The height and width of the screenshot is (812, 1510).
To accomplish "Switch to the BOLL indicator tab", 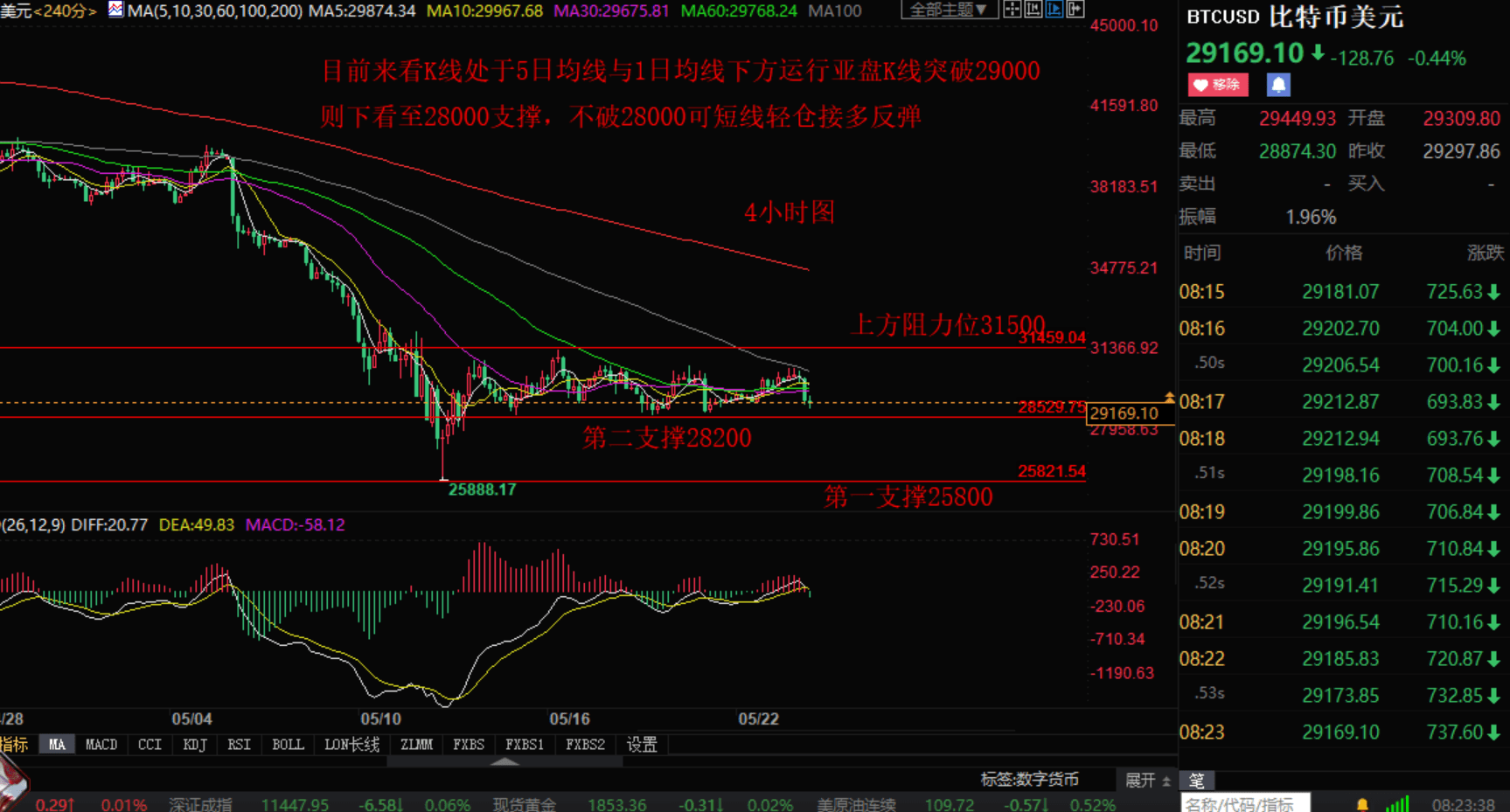I will [x=287, y=745].
